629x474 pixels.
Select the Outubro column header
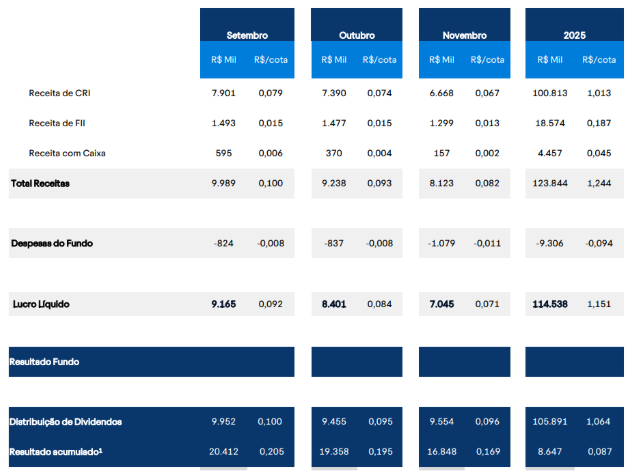click(x=356, y=35)
